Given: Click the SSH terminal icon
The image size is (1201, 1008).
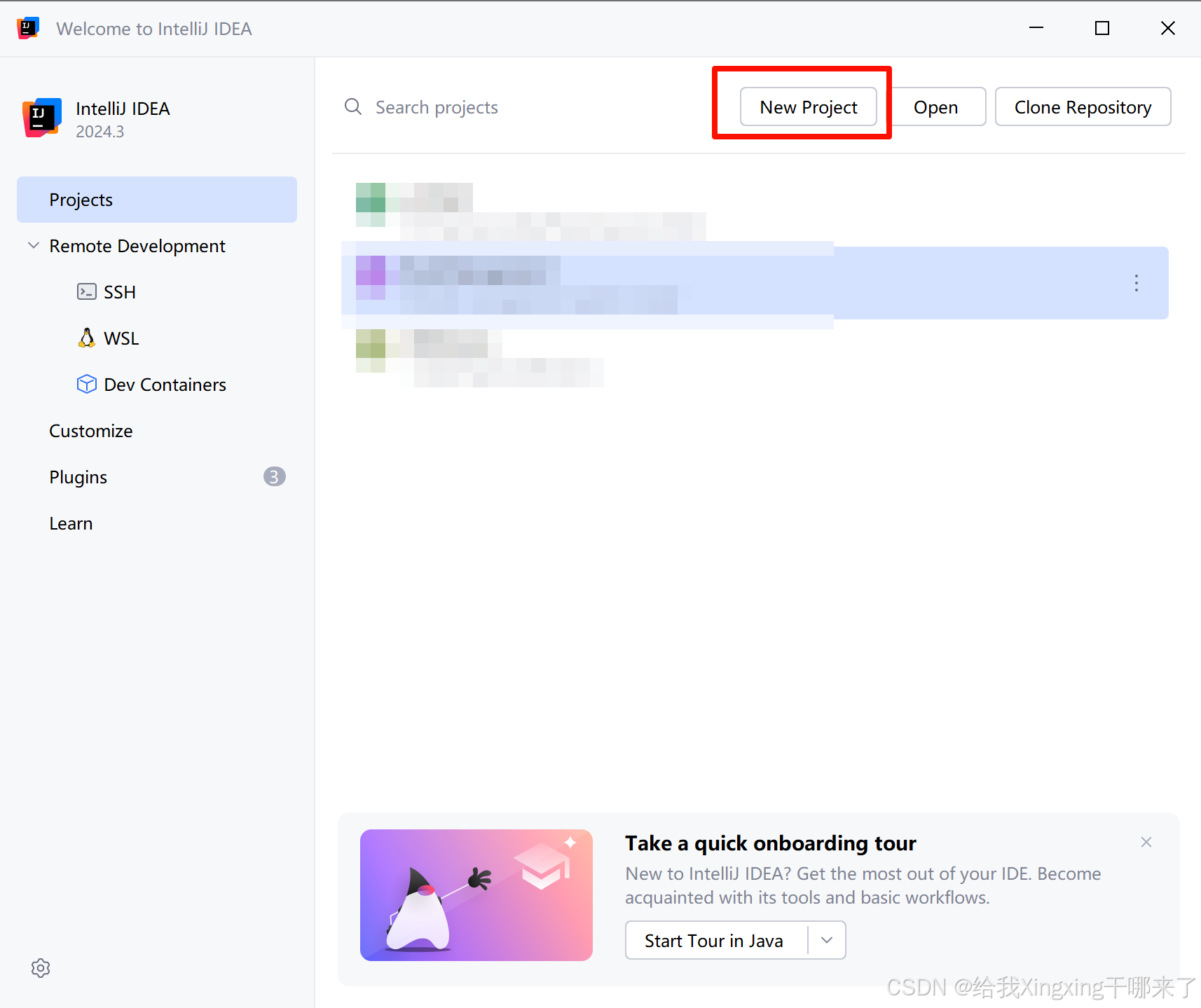Looking at the screenshot, I should tap(87, 291).
